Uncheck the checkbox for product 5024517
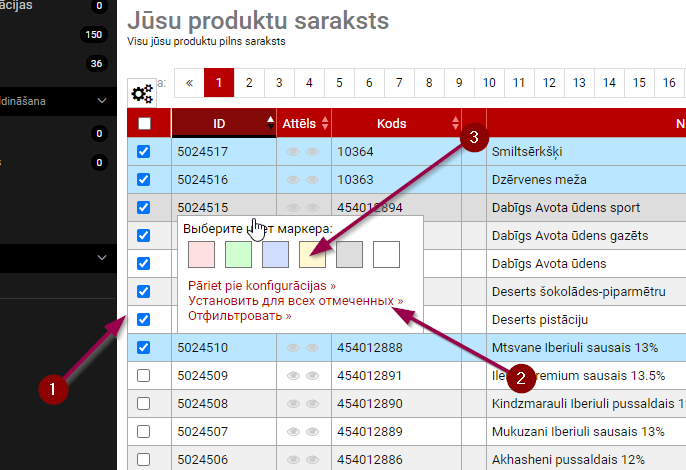This screenshot has height=470, width=686. [x=143, y=152]
